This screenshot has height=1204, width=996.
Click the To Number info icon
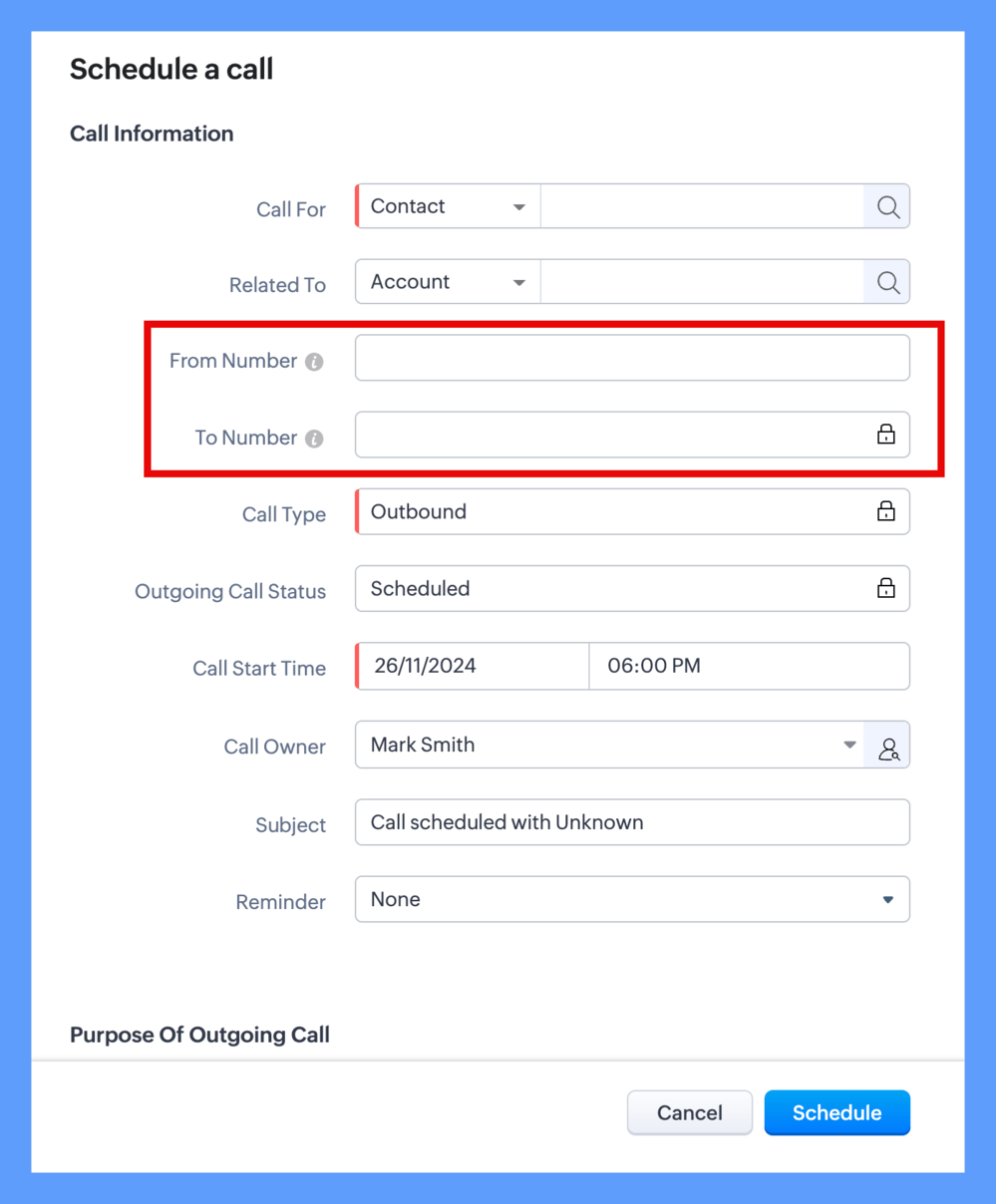pos(314,439)
